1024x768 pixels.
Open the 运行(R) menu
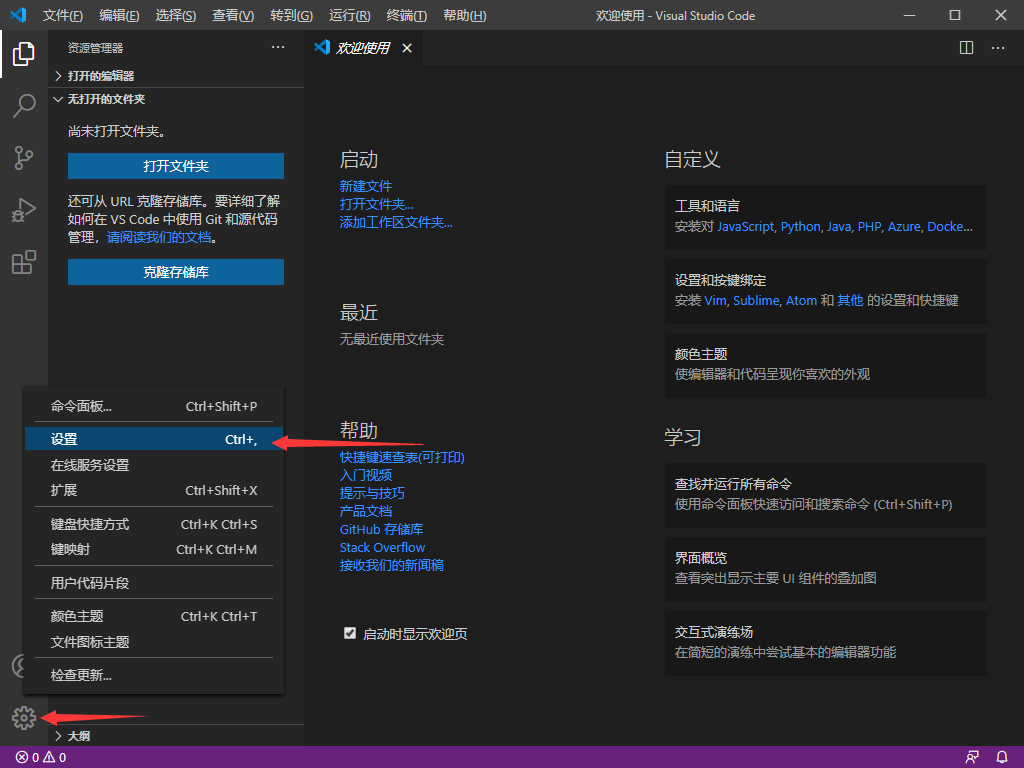click(349, 15)
